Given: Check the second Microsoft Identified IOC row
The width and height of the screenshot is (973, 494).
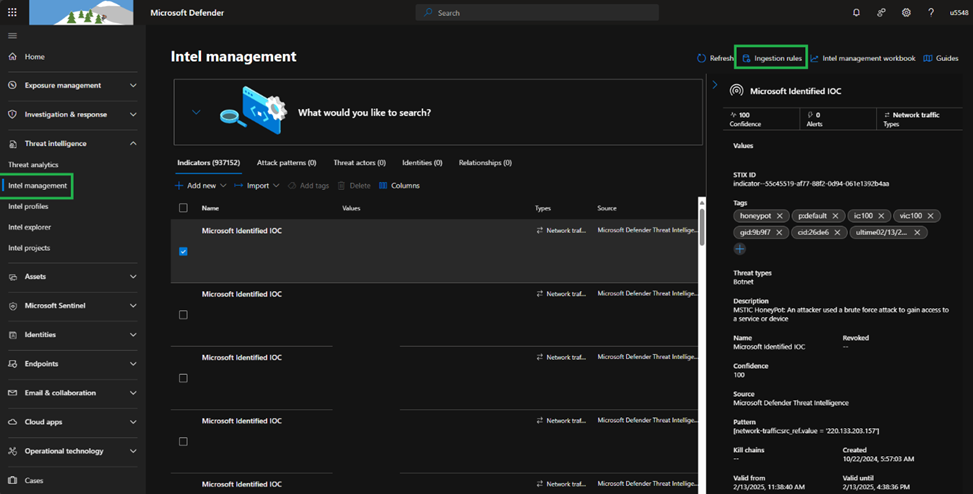Looking at the screenshot, I should pyautogui.click(x=183, y=315).
